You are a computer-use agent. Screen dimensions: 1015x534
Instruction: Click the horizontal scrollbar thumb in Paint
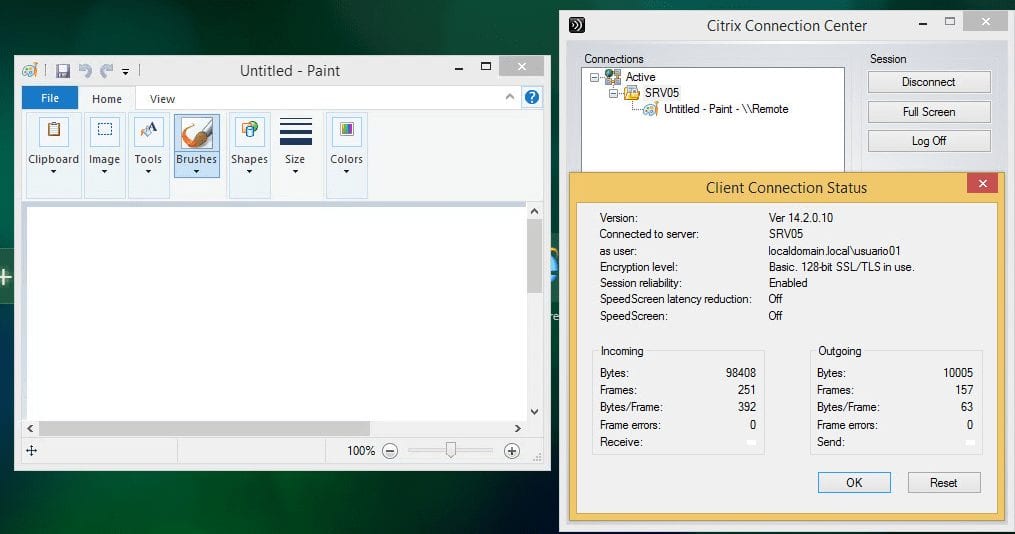204,428
